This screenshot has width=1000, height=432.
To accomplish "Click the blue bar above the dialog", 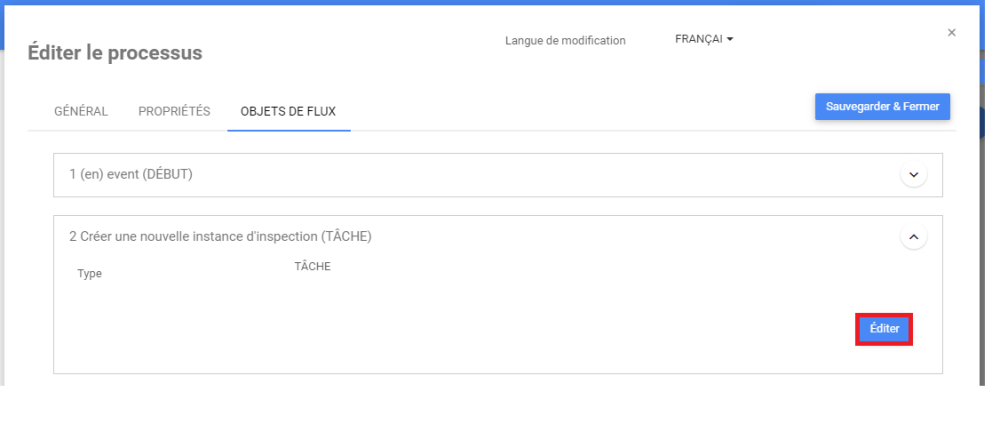I will coord(500,3).
